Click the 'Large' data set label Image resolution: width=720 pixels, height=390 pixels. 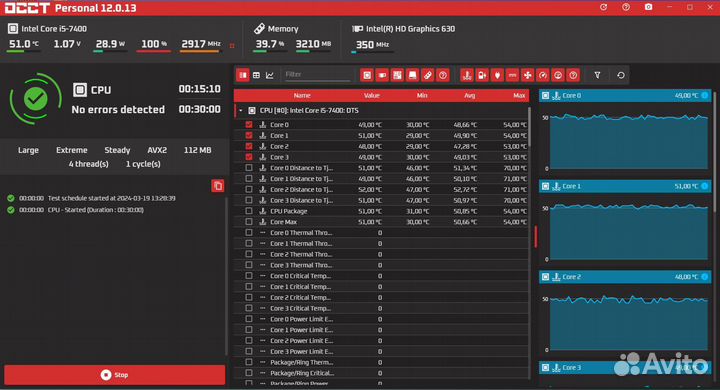click(28, 150)
